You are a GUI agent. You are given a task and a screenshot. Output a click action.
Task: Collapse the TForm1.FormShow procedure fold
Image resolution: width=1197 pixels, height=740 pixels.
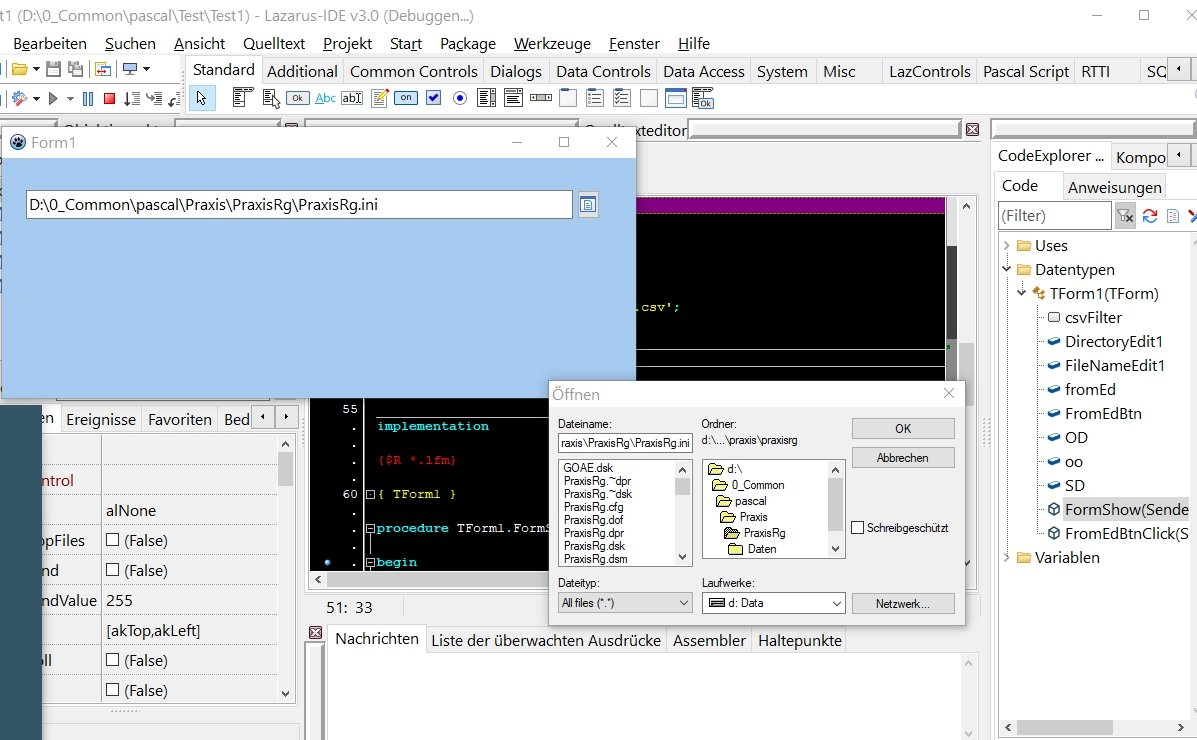(370, 528)
